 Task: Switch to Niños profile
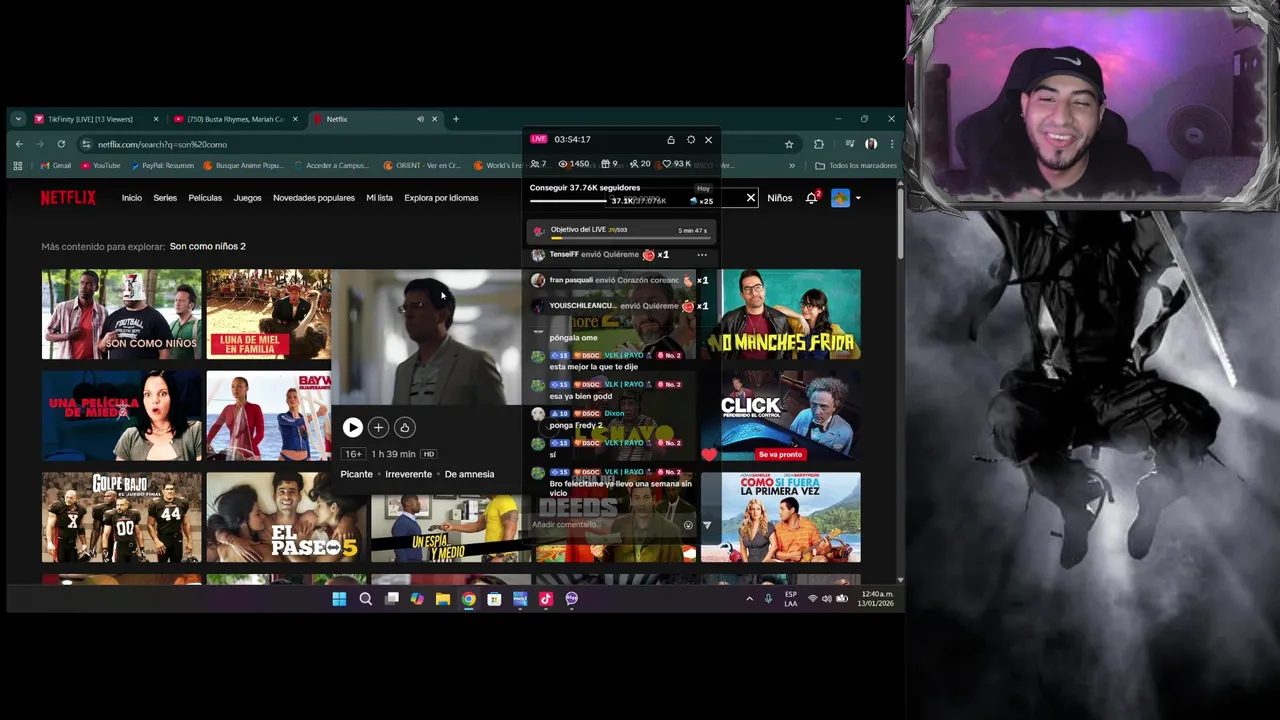[780, 198]
